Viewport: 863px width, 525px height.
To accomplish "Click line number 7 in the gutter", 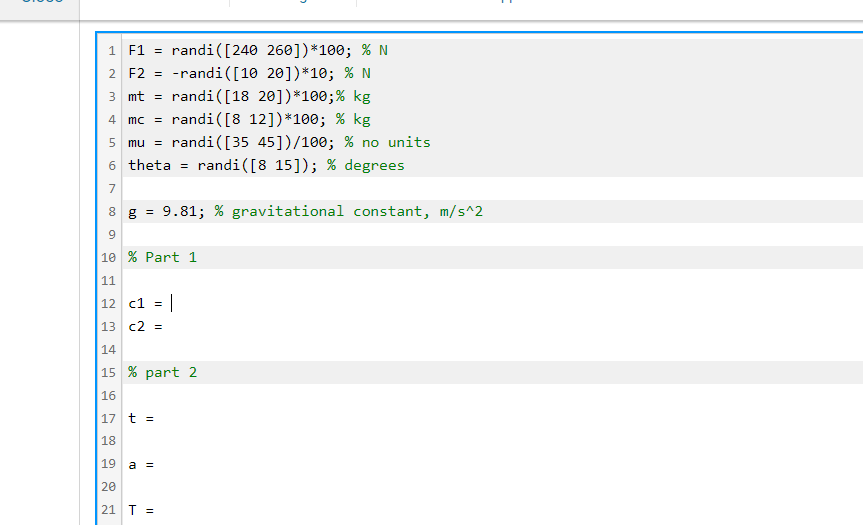I will point(112,189).
